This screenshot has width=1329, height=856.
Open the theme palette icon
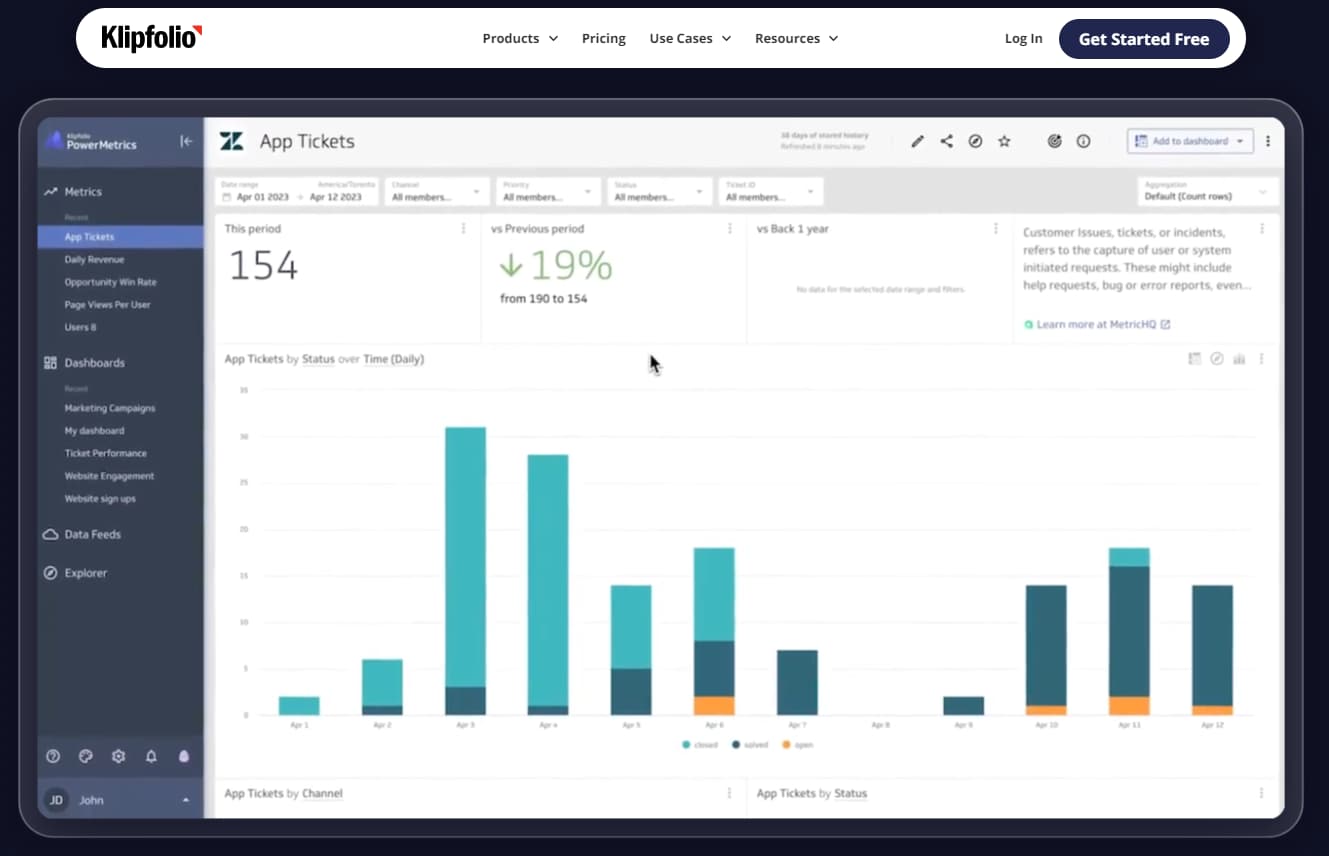point(86,757)
